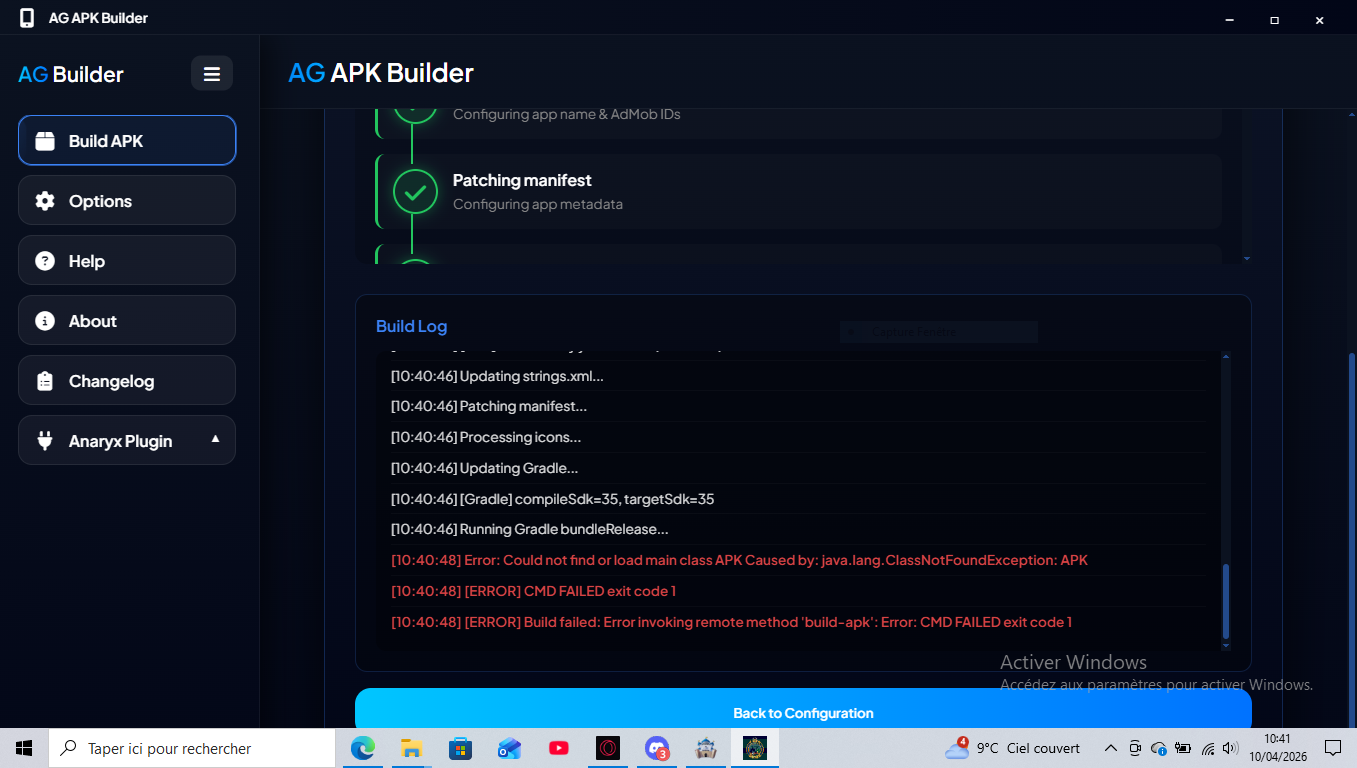
Task: Select the "Updating strings.xml..." log line
Action: pos(497,376)
